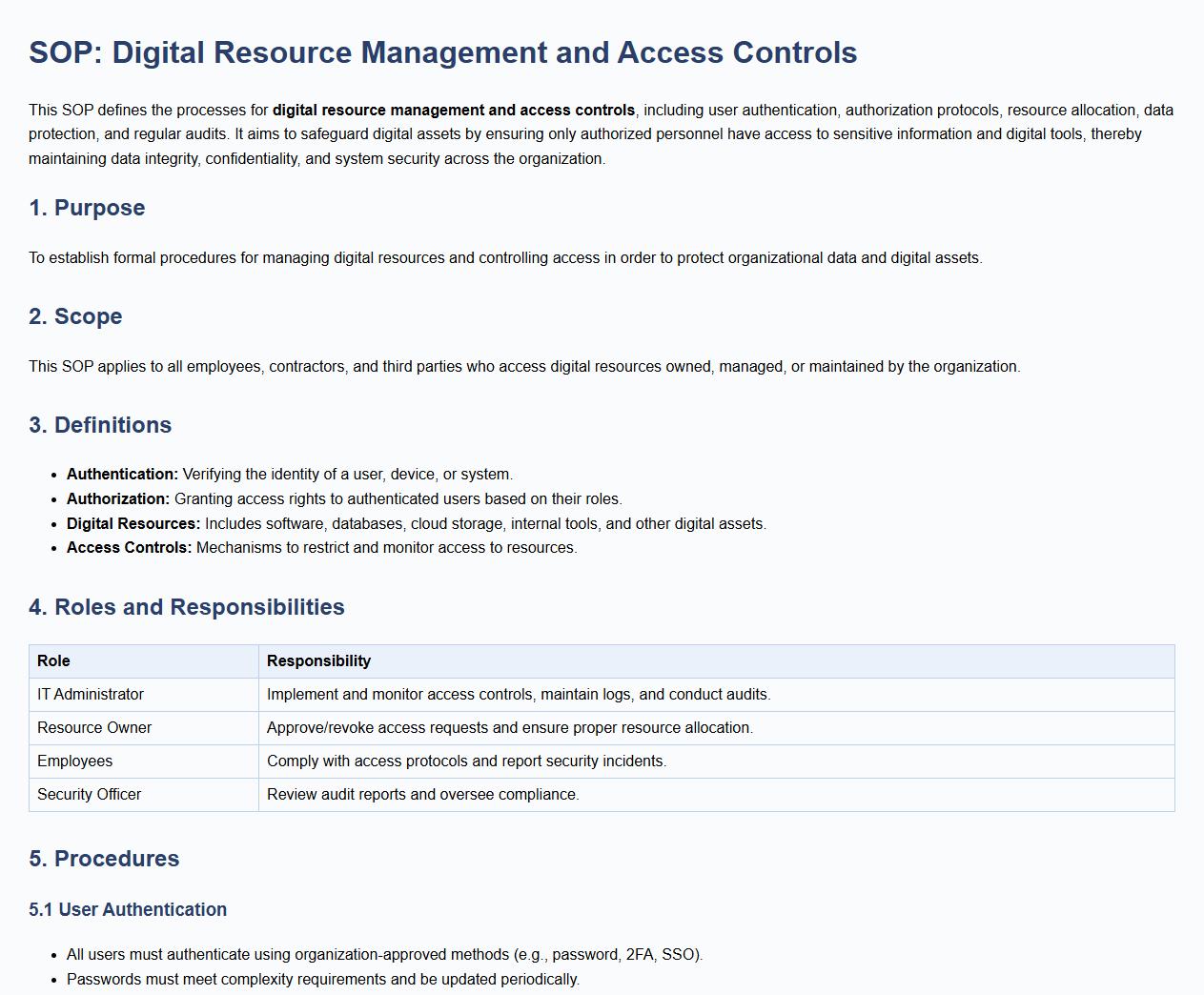
Task: Click the "5.1 User Authentication" subheading
Action: 128,910
